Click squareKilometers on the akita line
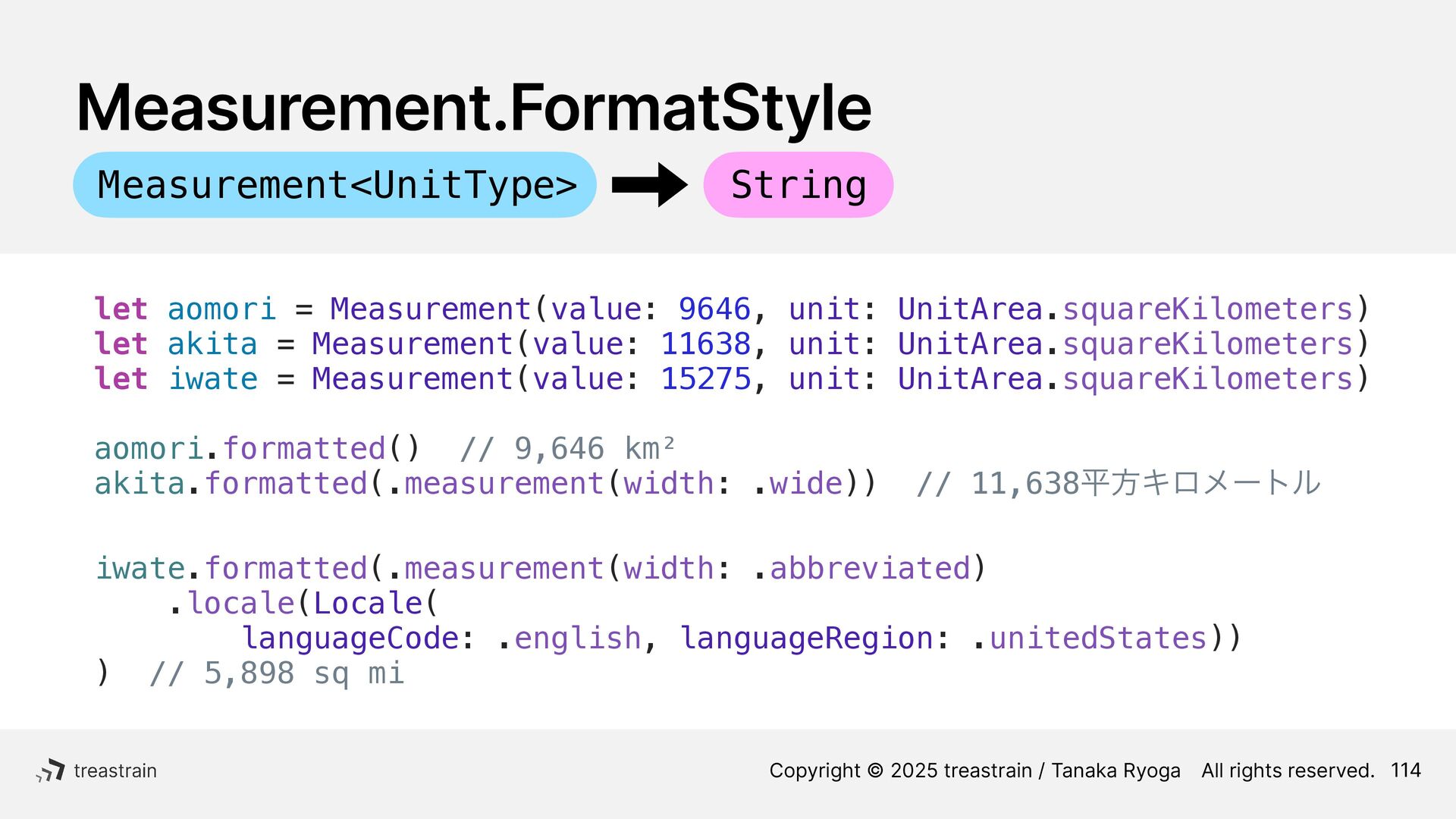1456x819 pixels. tap(1208, 344)
